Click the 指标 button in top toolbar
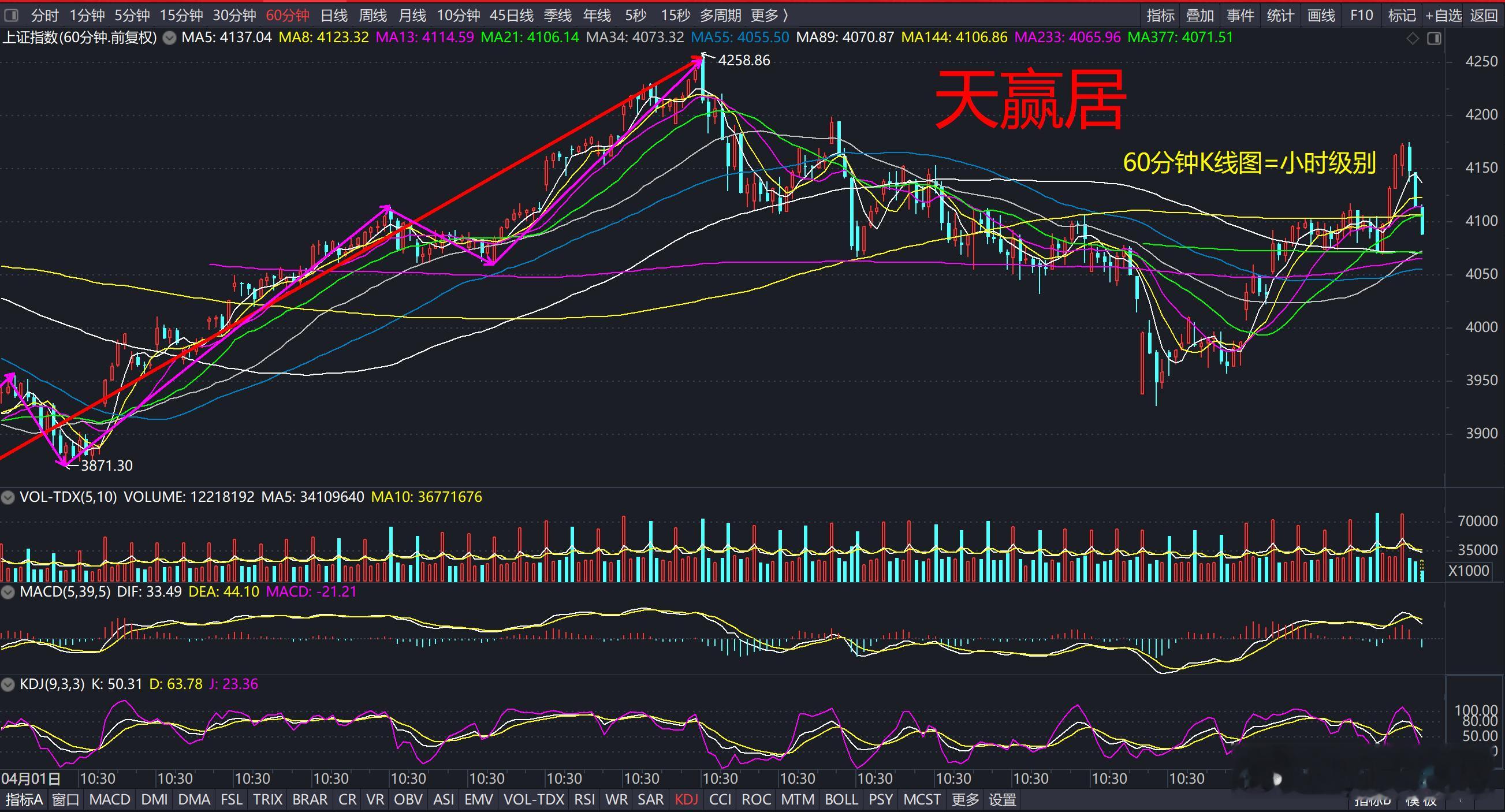The height and width of the screenshot is (812, 1505). [x=1160, y=15]
